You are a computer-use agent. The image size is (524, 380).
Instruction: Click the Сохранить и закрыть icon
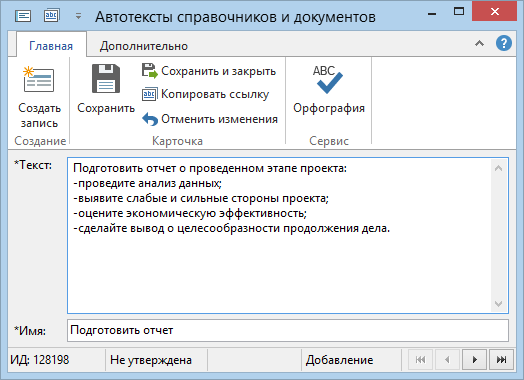pyautogui.click(x=149, y=71)
